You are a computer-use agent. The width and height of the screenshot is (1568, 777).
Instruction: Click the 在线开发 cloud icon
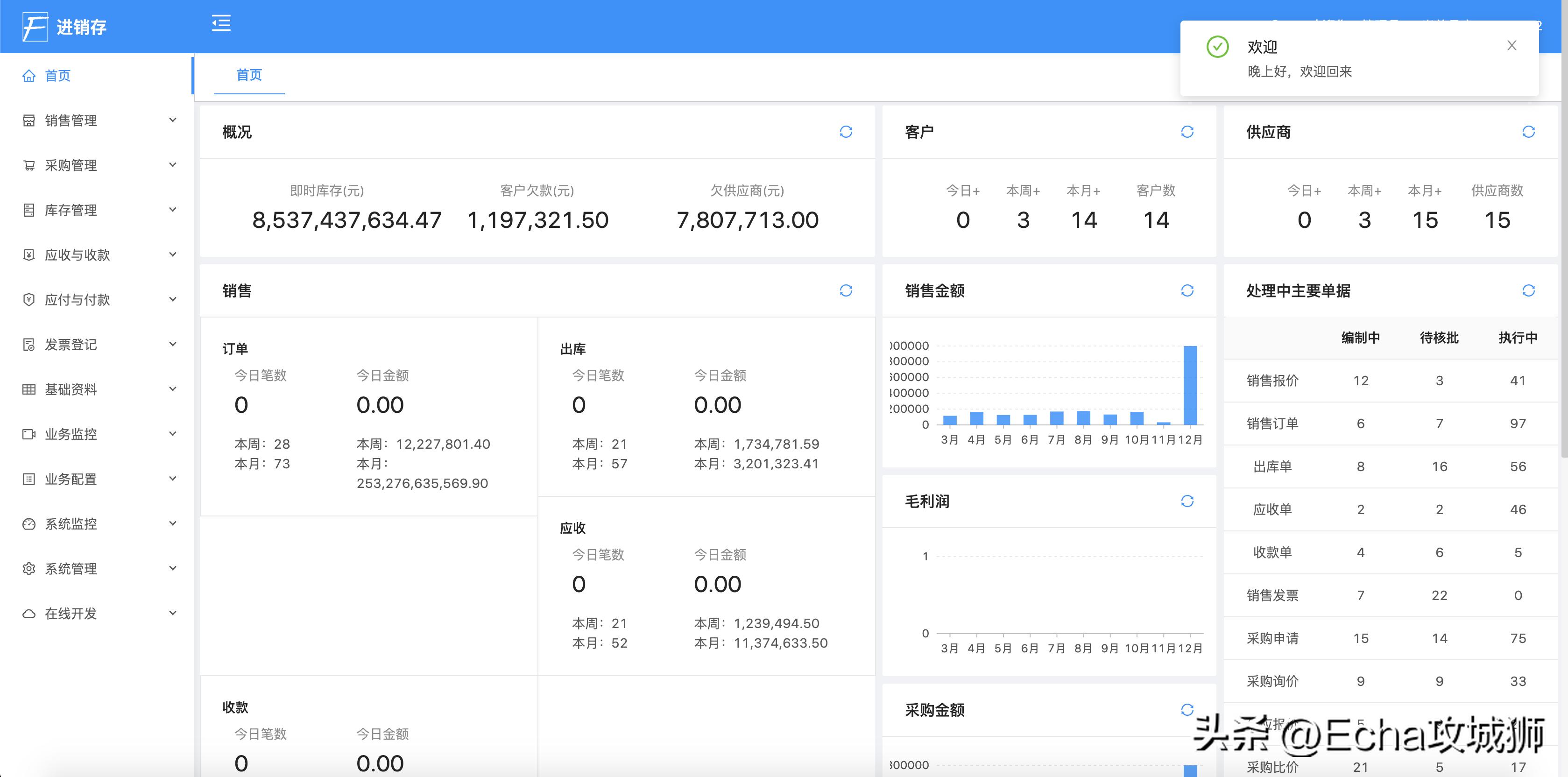[28, 614]
